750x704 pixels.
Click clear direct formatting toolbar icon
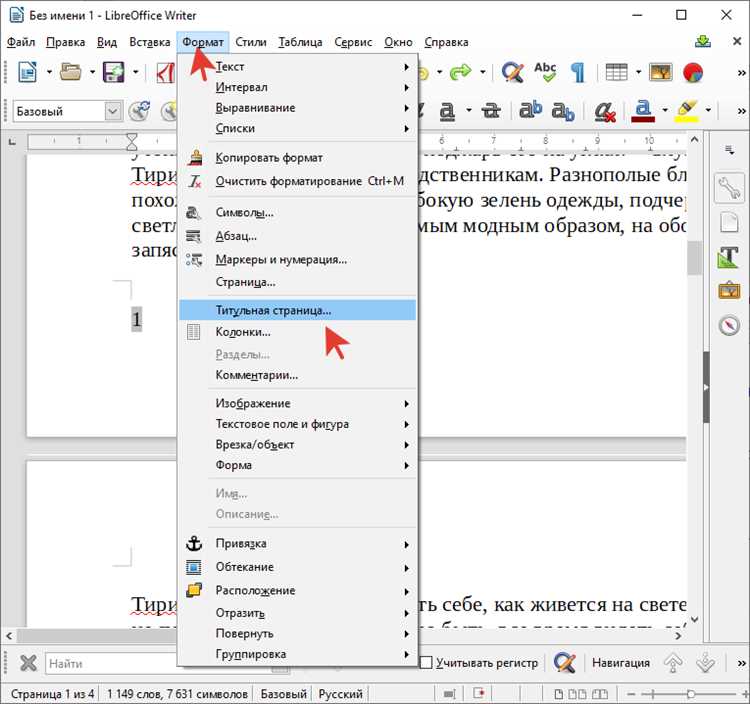[605, 112]
